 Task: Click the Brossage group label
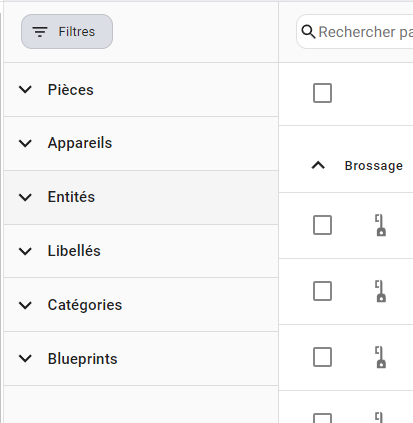click(374, 166)
